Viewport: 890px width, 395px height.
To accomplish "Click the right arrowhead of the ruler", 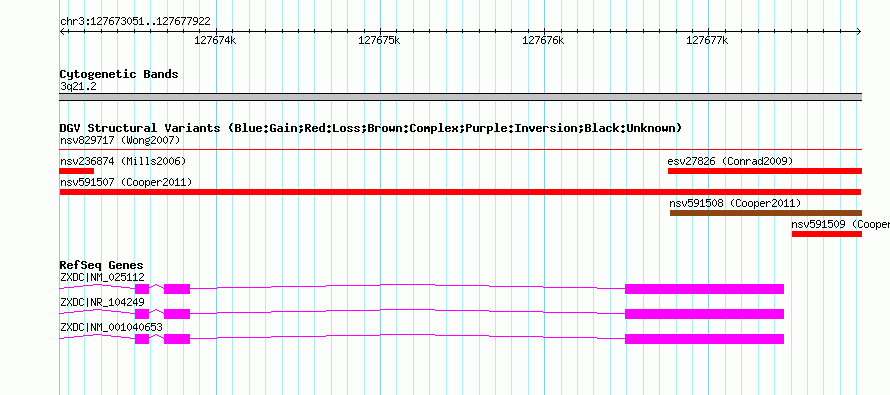I will [x=859, y=31].
